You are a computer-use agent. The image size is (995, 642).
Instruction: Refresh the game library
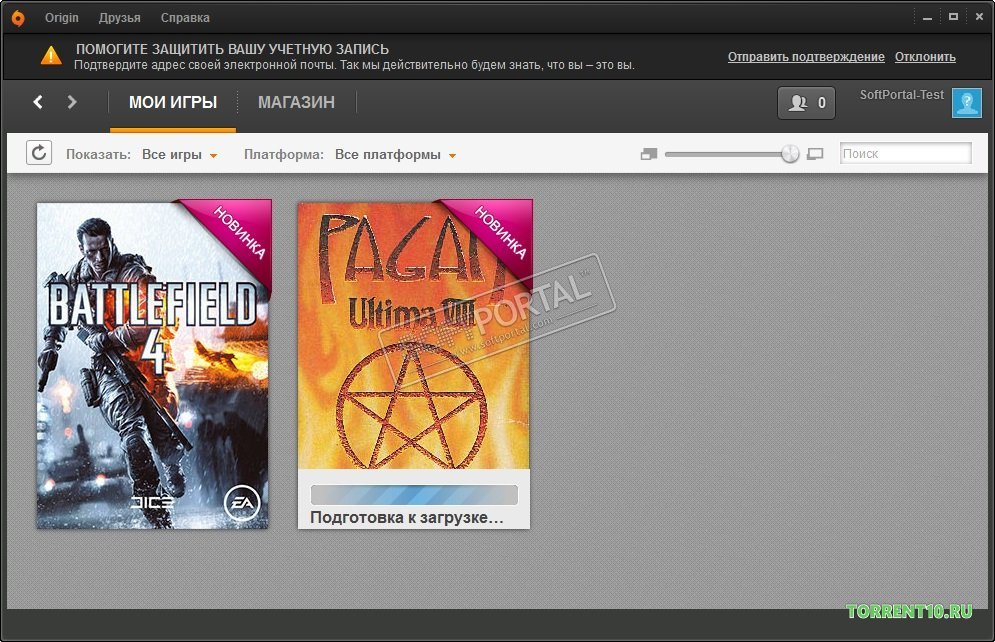coord(39,153)
